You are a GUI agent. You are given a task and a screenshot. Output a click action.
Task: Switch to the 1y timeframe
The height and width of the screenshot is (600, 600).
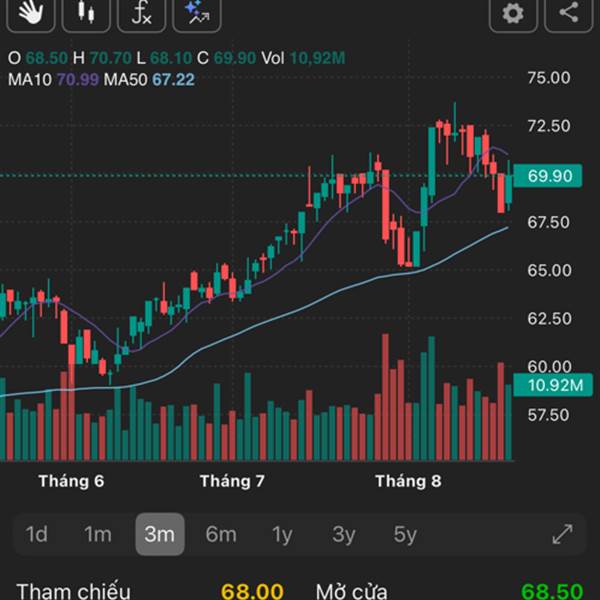pos(282,535)
